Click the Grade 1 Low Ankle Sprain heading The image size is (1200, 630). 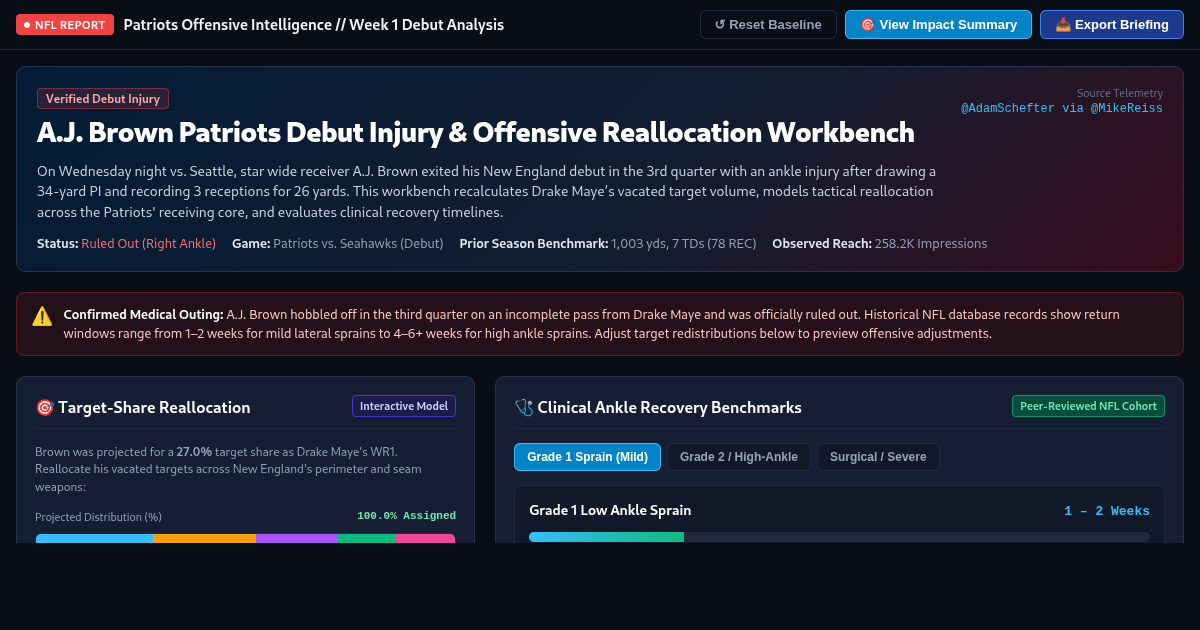(x=610, y=510)
